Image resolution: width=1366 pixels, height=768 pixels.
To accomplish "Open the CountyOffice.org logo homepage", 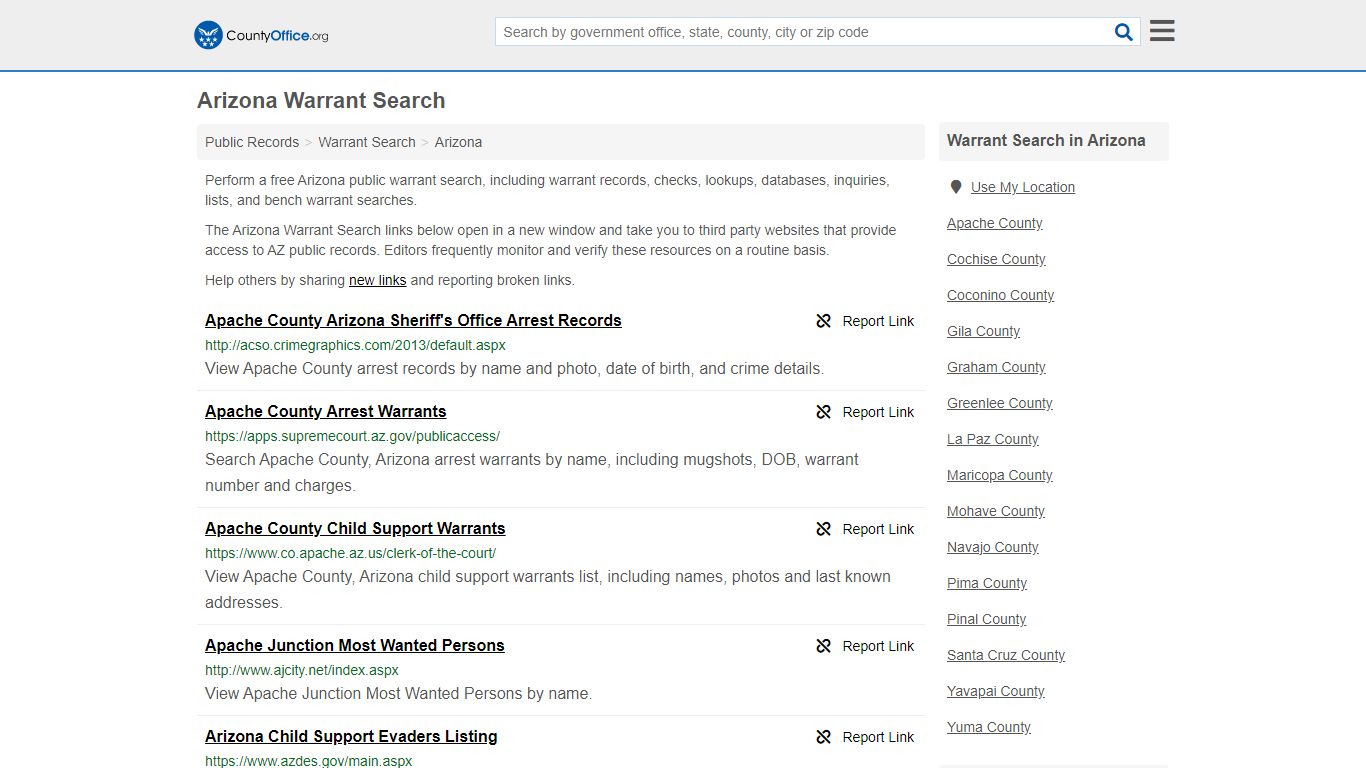I will tap(261, 35).
